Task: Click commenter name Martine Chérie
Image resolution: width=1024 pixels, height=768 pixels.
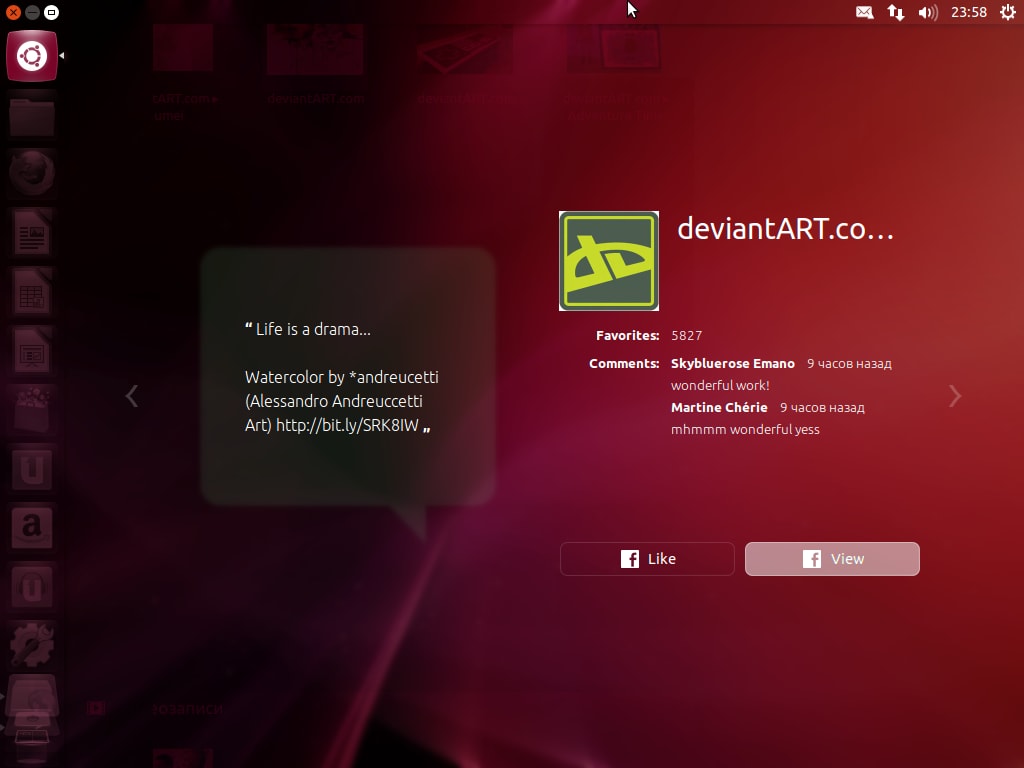Action: coord(719,408)
